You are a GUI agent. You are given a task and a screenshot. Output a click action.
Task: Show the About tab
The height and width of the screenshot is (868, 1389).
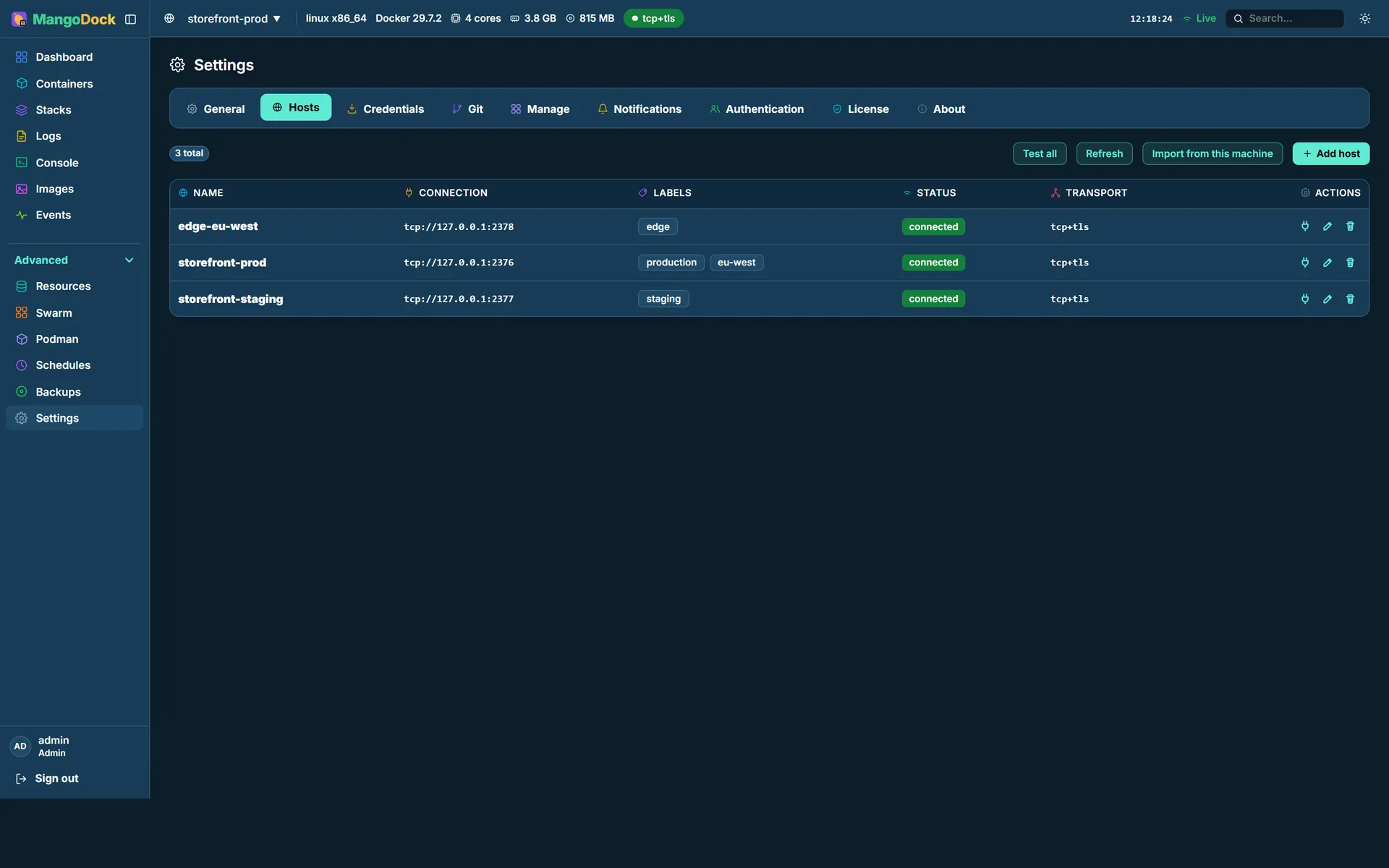pos(941,109)
